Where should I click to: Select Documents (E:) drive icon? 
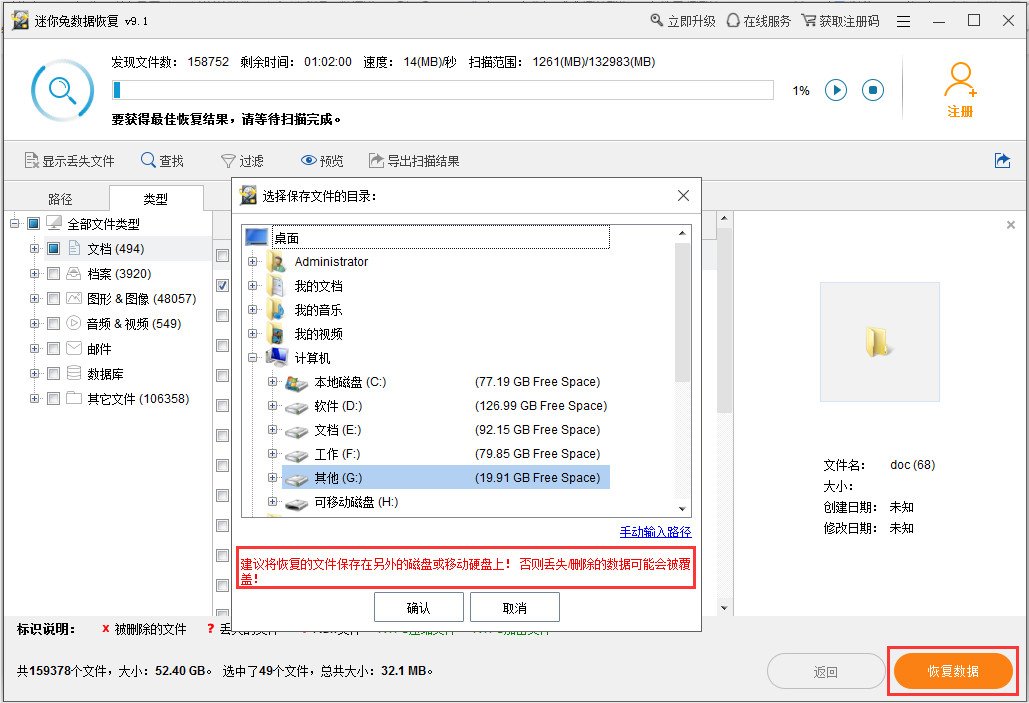tap(297, 431)
